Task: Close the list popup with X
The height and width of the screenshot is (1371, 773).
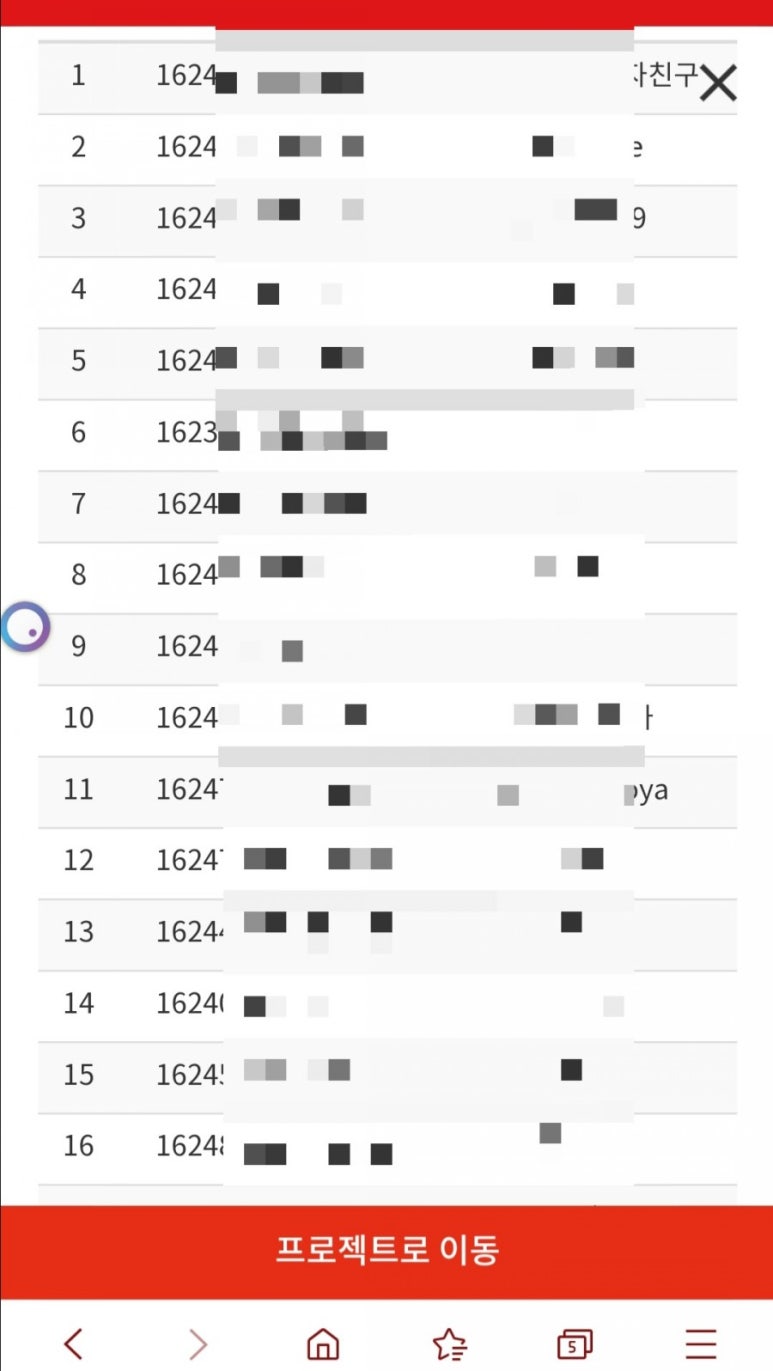Action: tap(718, 83)
